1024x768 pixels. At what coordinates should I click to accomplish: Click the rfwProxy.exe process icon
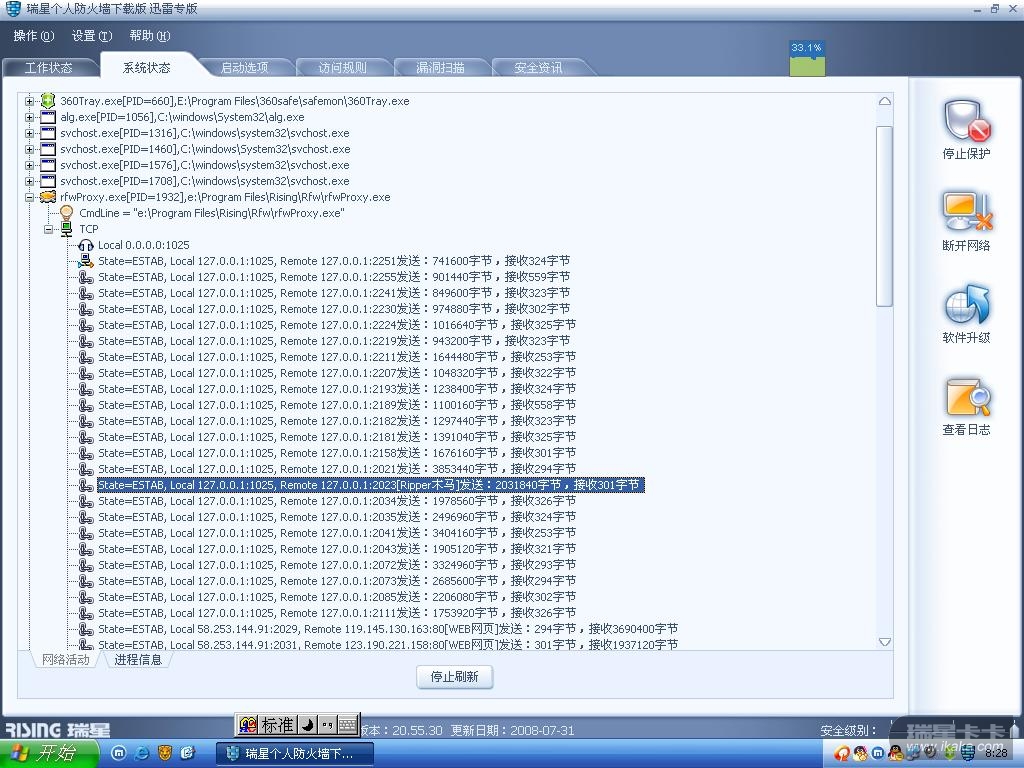(x=48, y=197)
